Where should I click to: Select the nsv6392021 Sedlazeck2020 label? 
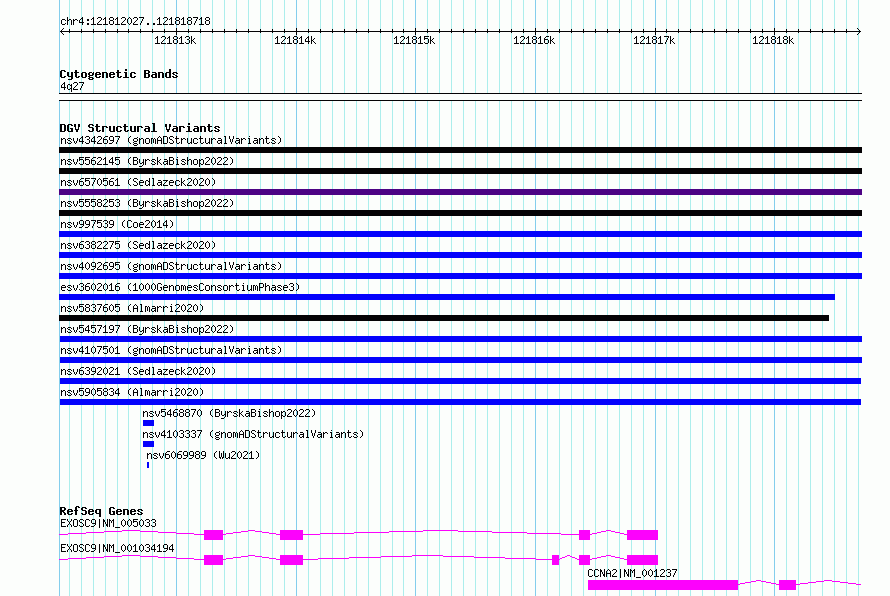138,371
